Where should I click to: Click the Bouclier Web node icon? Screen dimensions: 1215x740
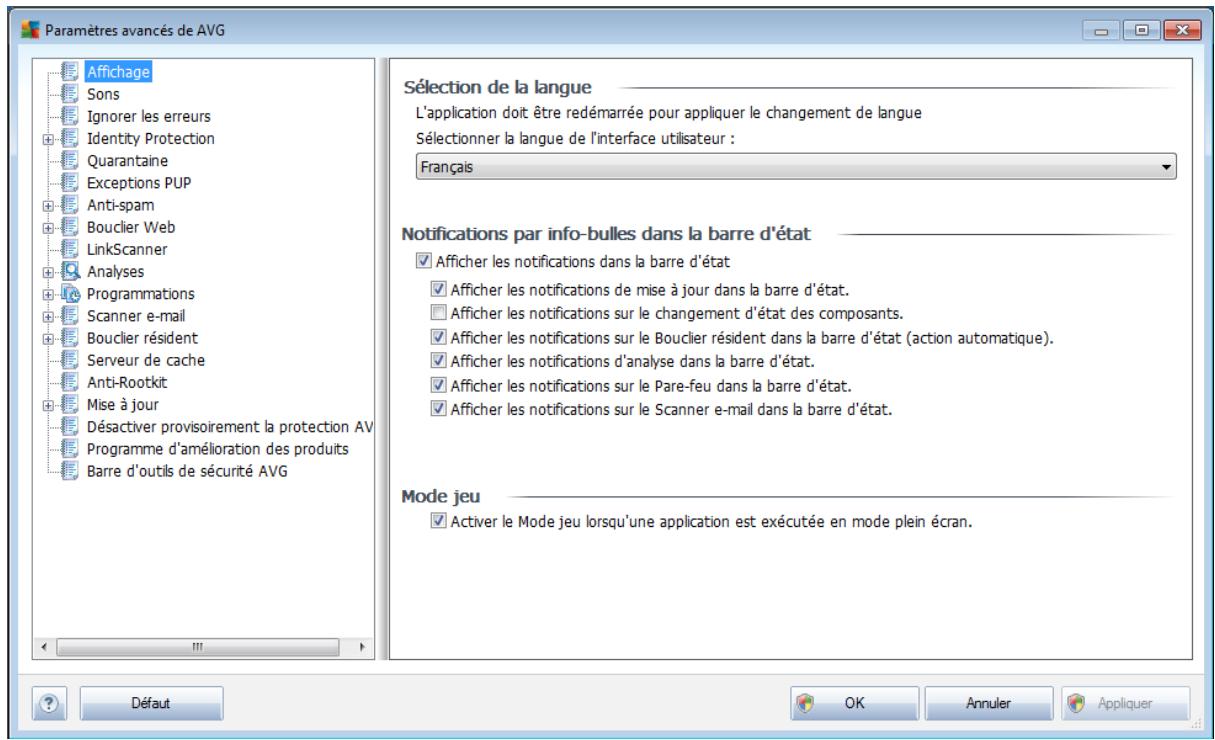tap(68, 227)
